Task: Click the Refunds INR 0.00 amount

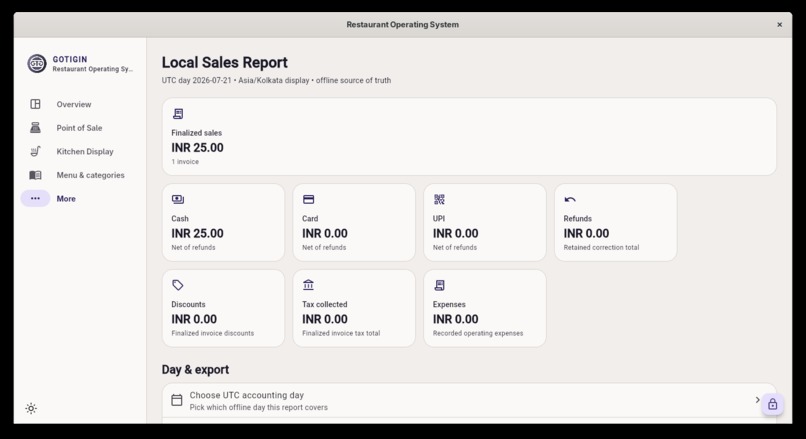Action: click(586, 234)
